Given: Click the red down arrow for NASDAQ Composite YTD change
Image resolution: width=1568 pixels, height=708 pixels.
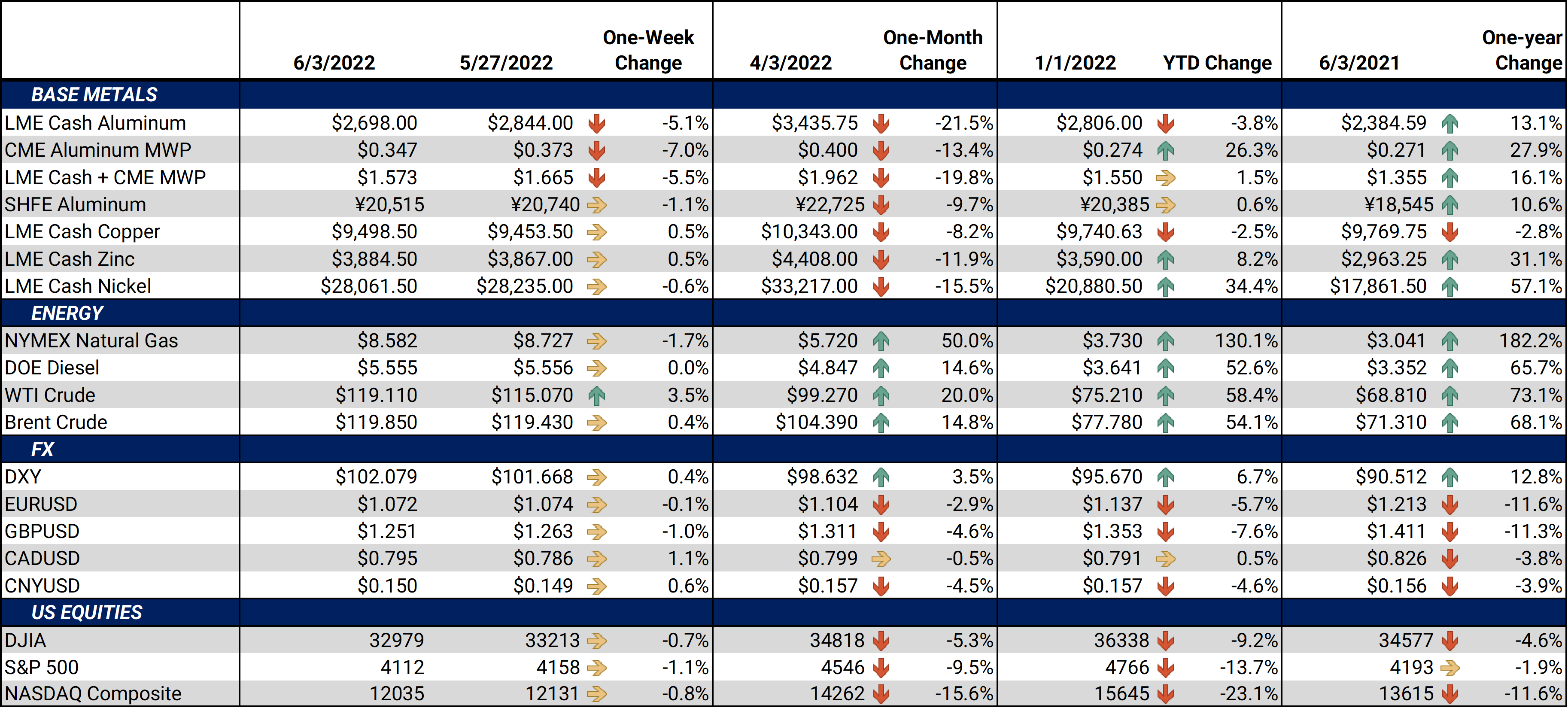Looking at the screenshot, I should coord(1165,693).
